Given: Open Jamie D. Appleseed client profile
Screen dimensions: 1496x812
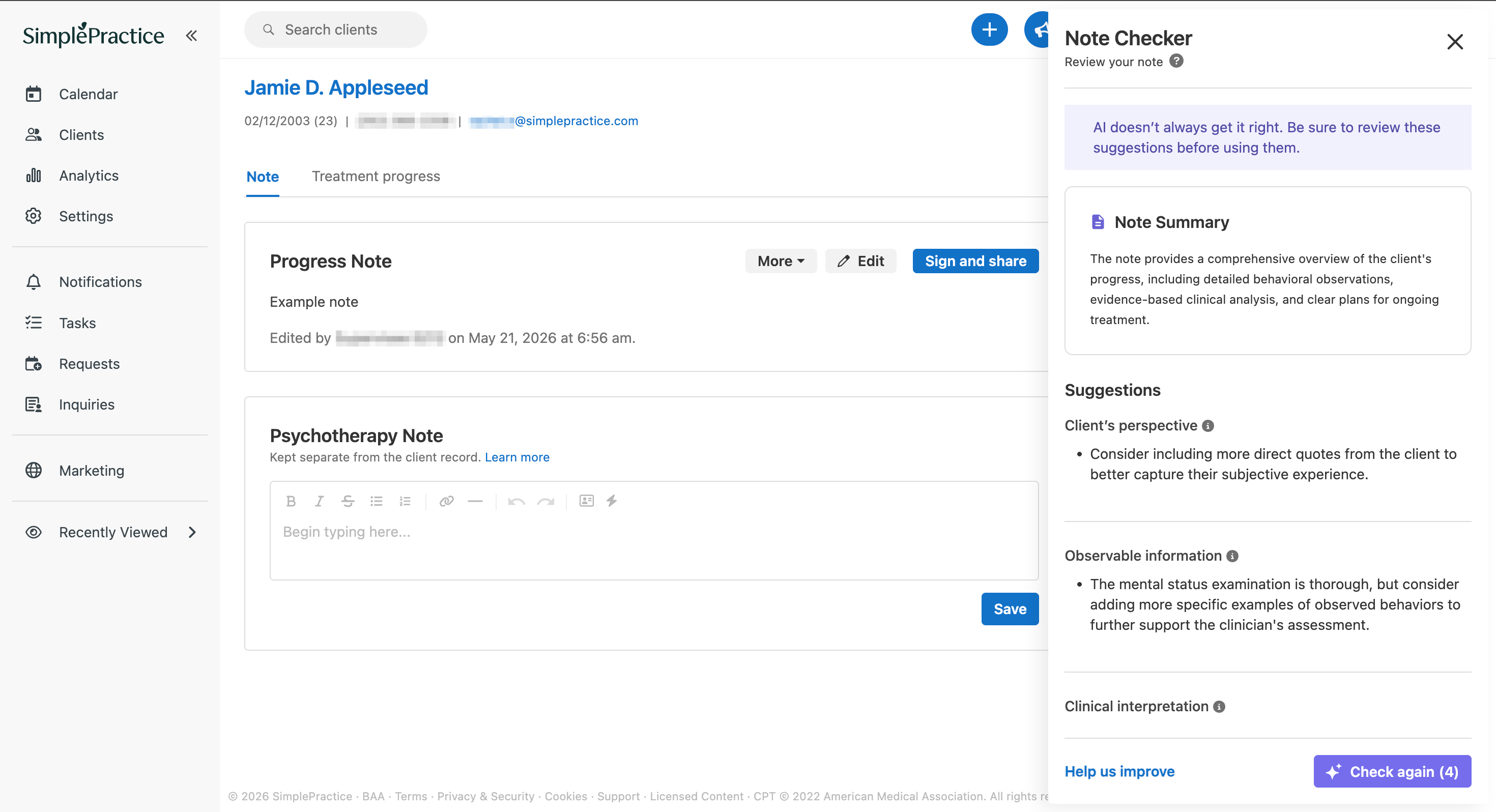Looking at the screenshot, I should click(336, 88).
